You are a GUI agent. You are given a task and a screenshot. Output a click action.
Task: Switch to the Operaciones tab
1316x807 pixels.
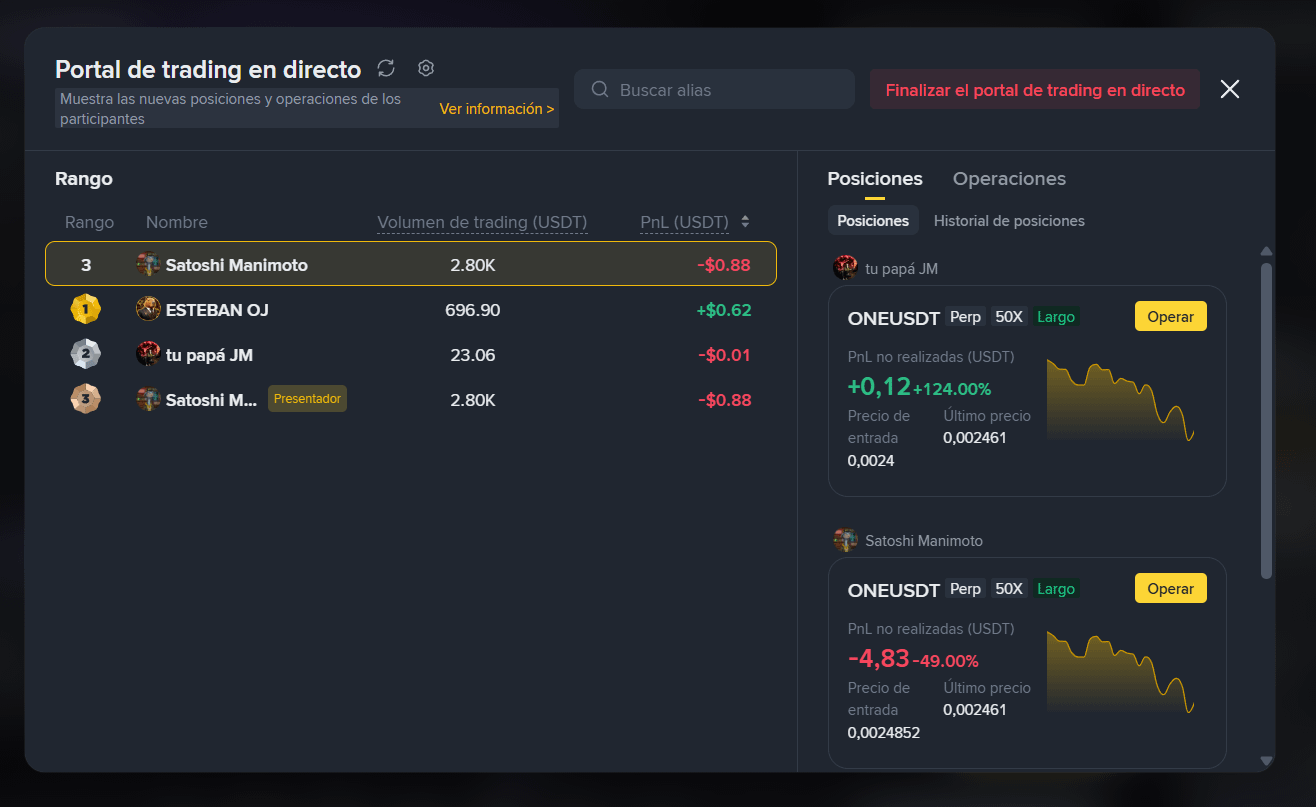coord(1009,179)
